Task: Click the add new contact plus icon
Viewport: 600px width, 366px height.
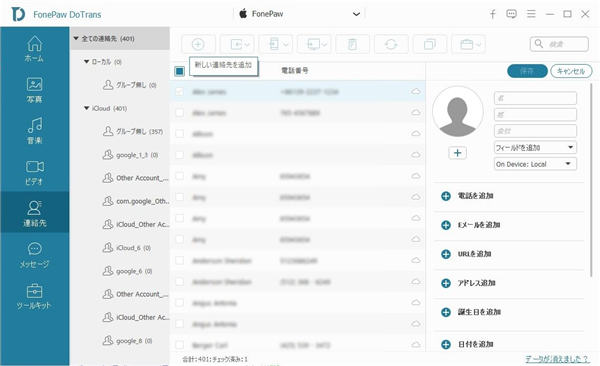Action: [x=198, y=44]
